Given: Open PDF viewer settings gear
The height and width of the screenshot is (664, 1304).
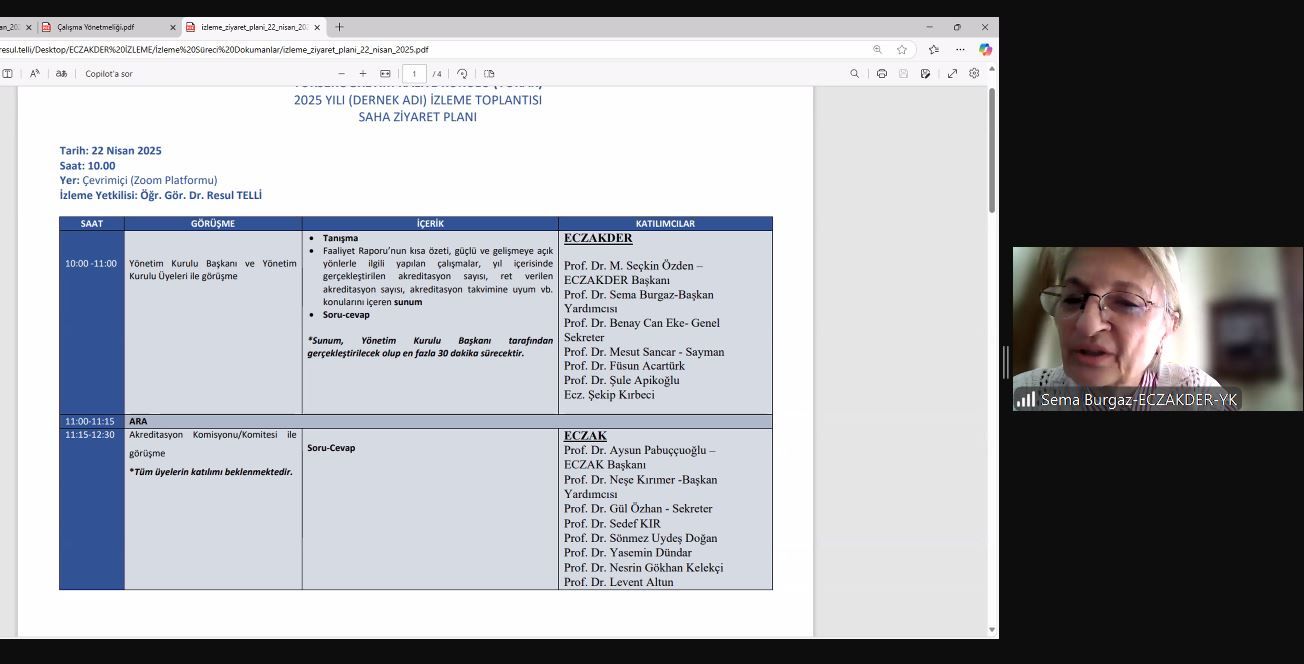Looking at the screenshot, I should click(x=974, y=74).
